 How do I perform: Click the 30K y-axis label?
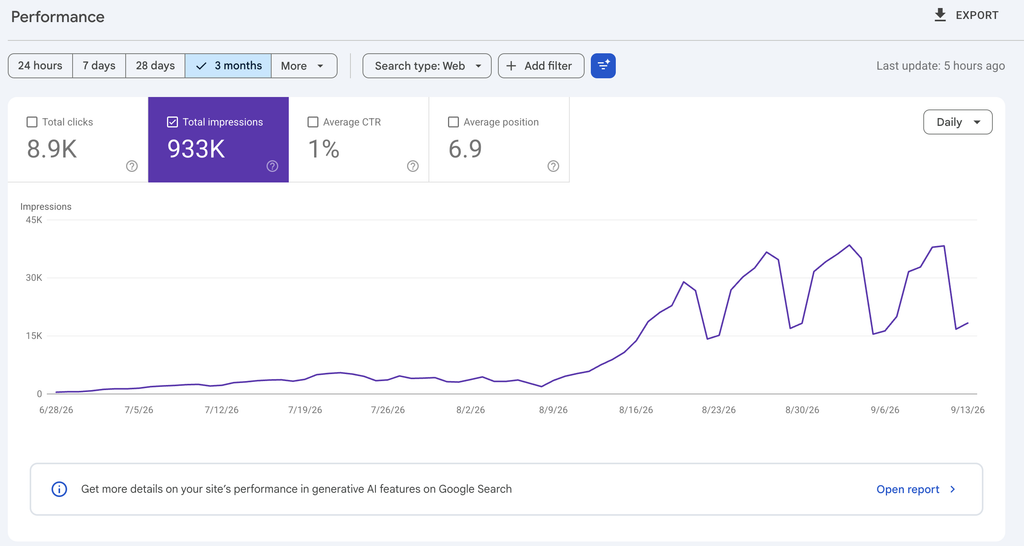[x=34, y=278]
